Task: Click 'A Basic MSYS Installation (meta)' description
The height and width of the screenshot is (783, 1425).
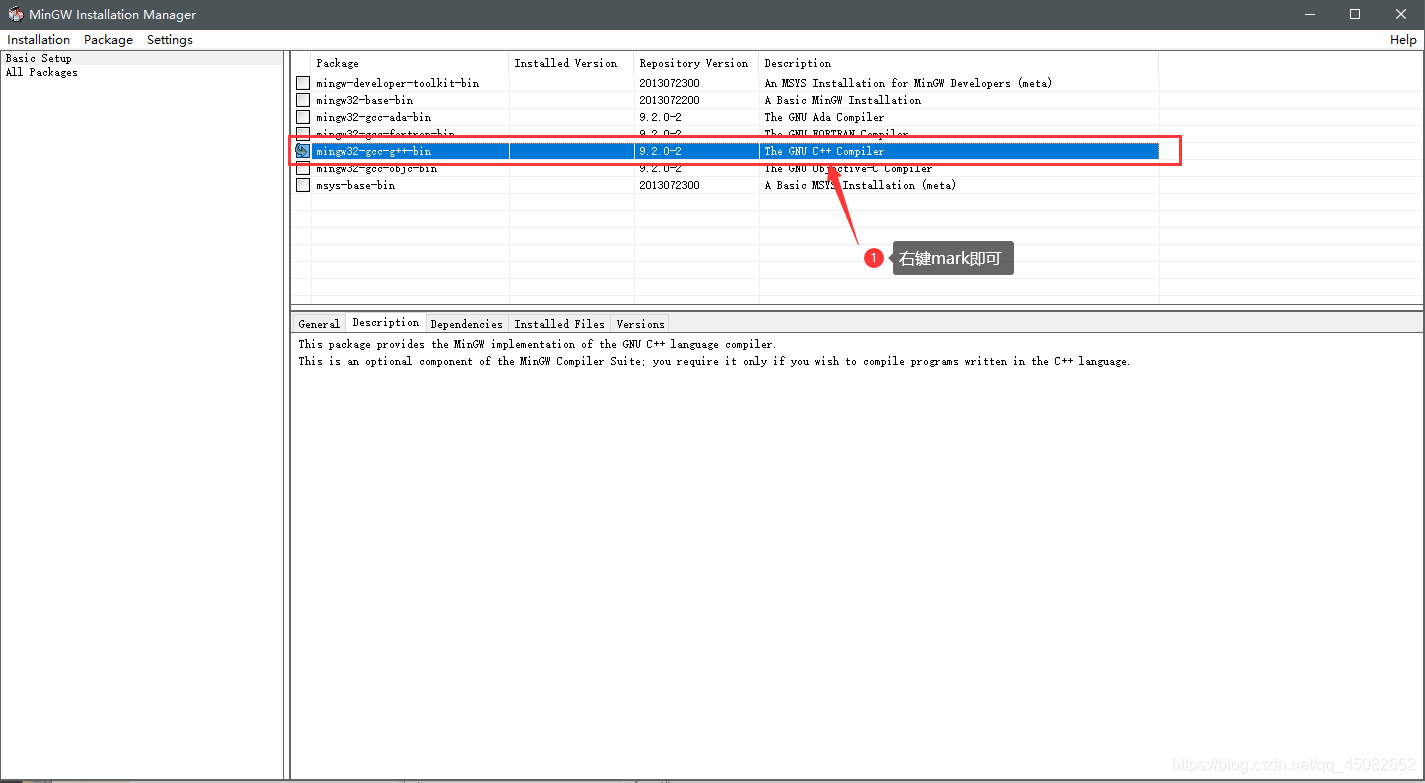Action: point(861,185)
